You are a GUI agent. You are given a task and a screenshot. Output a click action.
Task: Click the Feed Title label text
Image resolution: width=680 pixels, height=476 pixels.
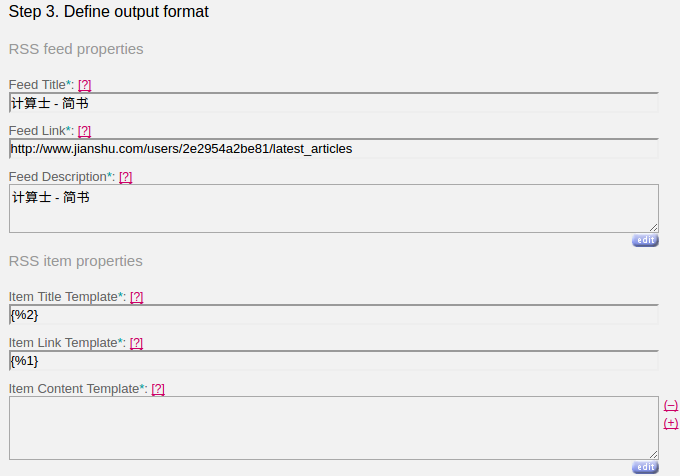coord(37,85)
